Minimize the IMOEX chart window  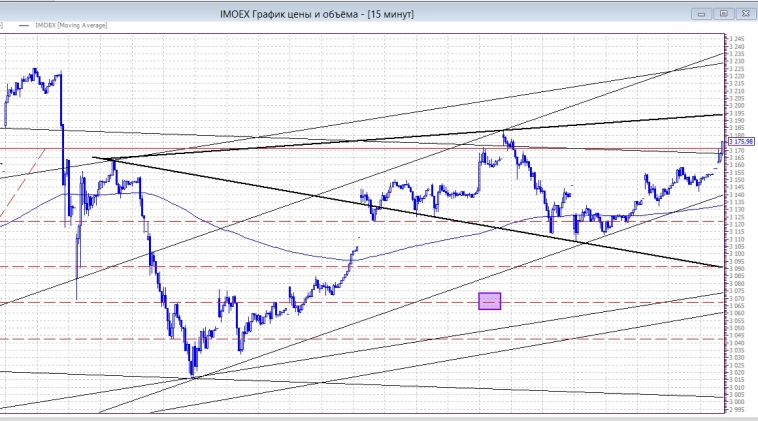click(703, 13)
